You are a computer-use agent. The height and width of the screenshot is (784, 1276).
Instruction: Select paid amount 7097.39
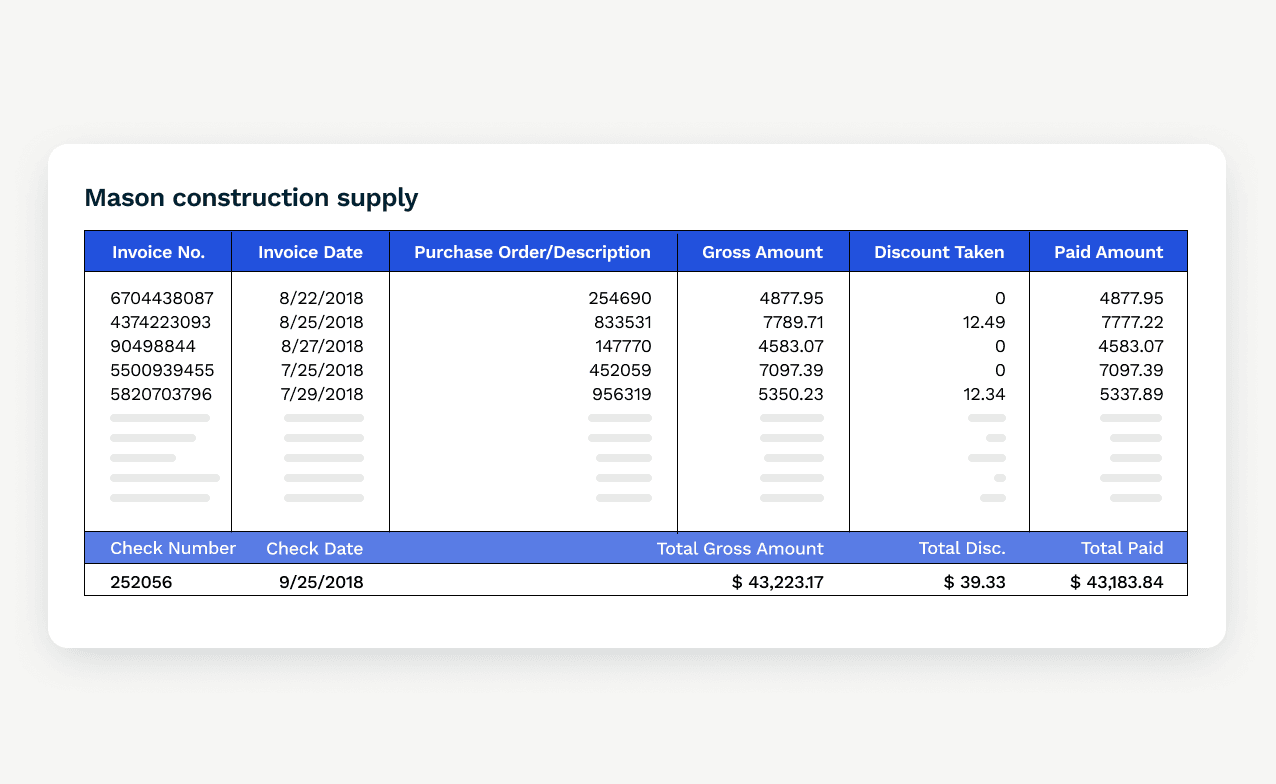pos(1130,370)
